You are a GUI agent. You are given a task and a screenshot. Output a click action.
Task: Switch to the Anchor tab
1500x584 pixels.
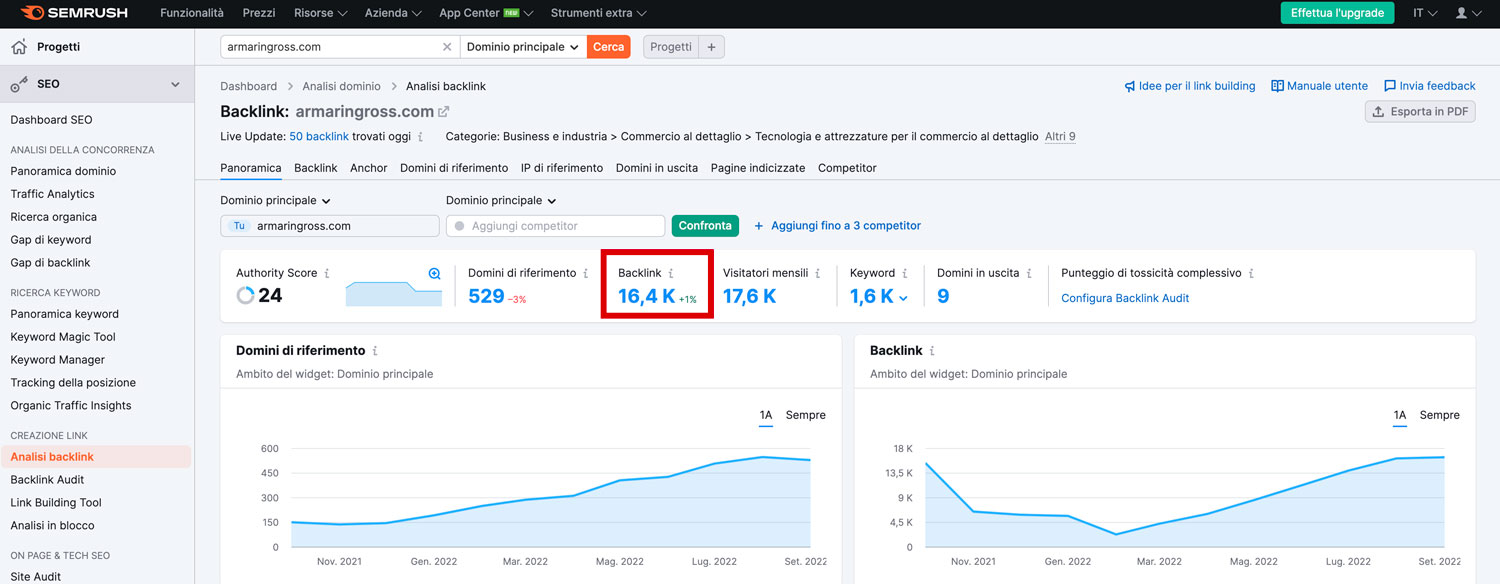tap(369, 168)
